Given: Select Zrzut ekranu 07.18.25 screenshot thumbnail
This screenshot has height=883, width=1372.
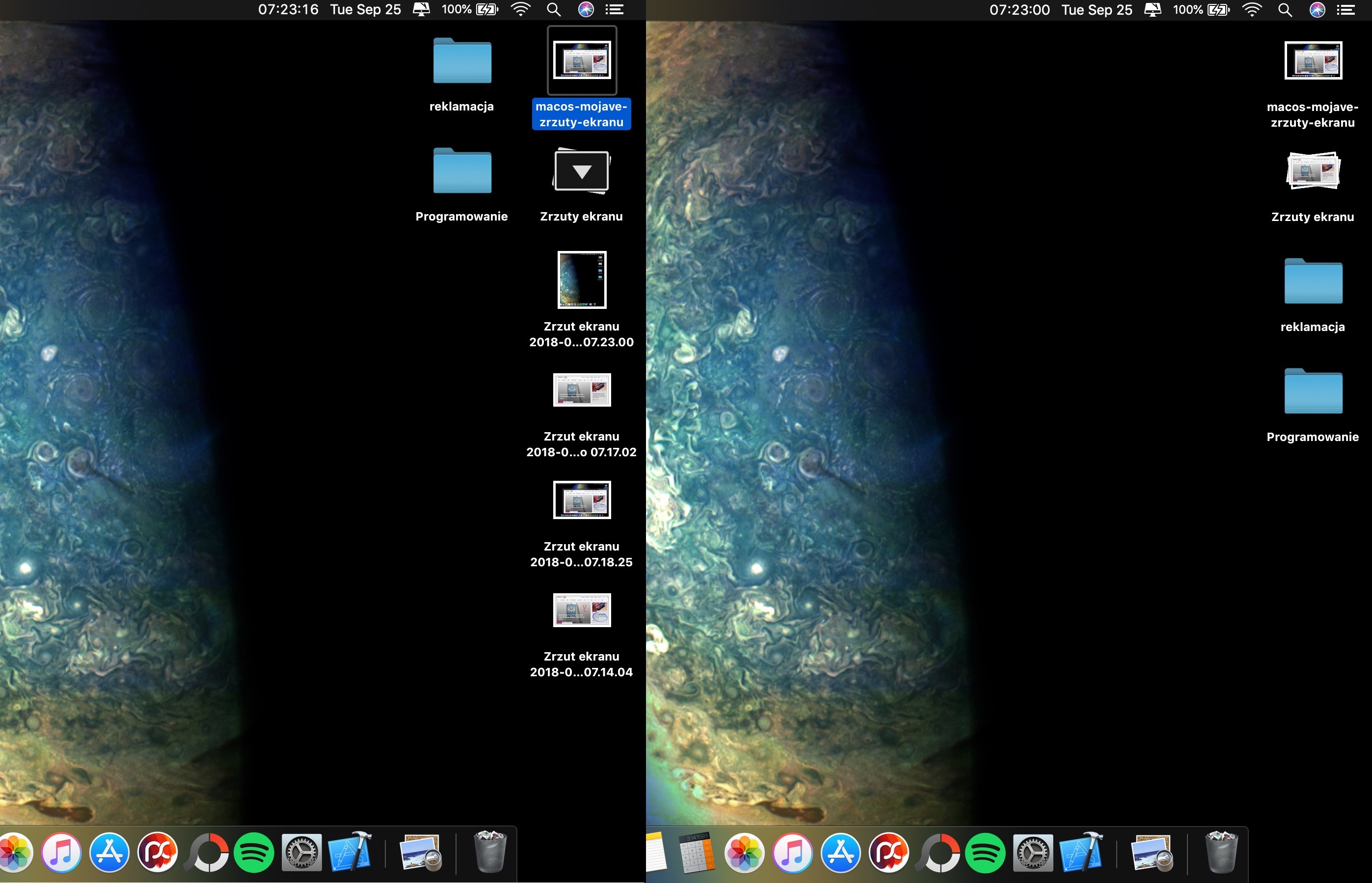Looking at the screenshot, I should pos(582,500).
